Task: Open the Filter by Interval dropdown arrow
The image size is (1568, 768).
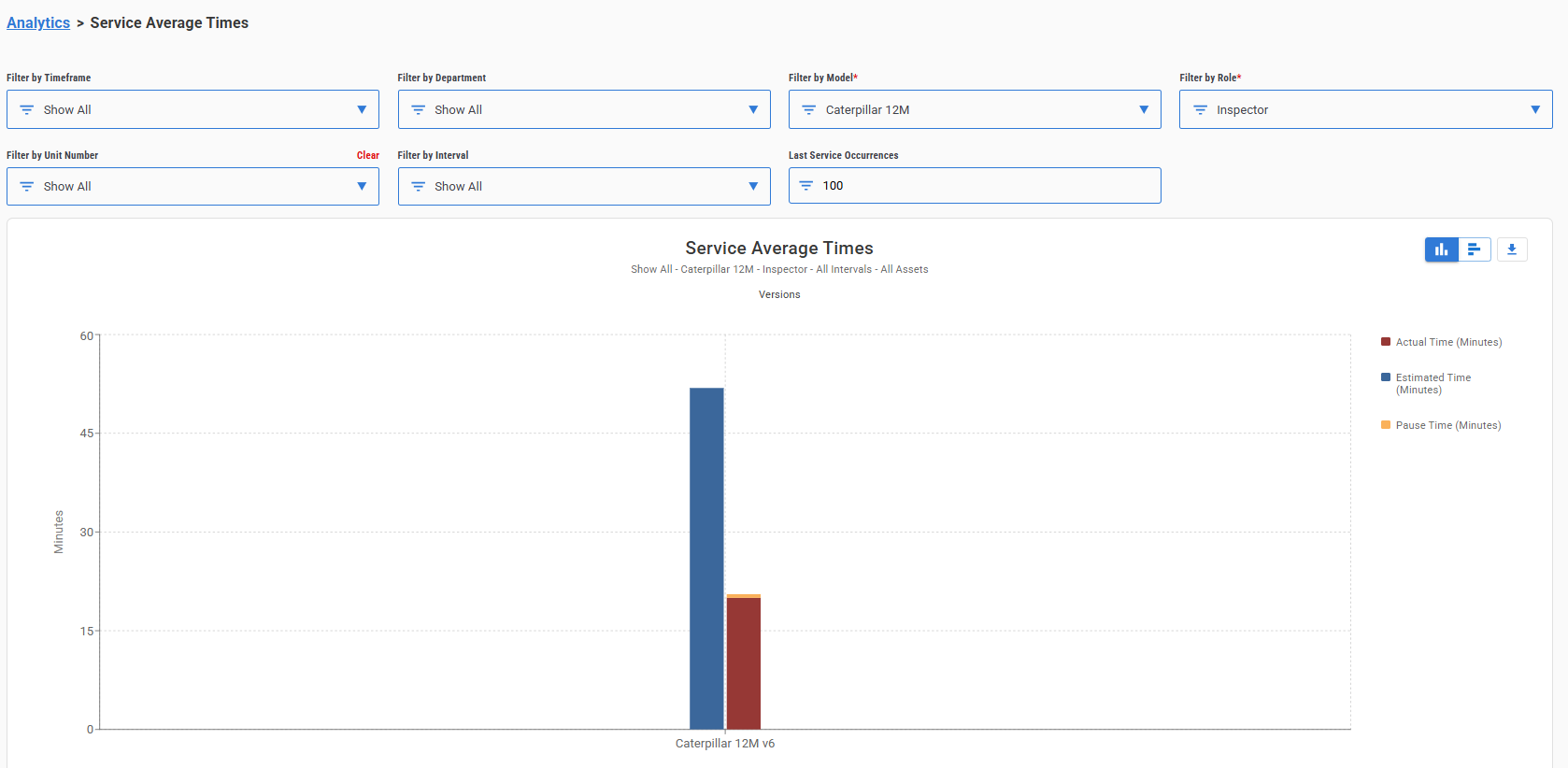Action: [753, 186]
